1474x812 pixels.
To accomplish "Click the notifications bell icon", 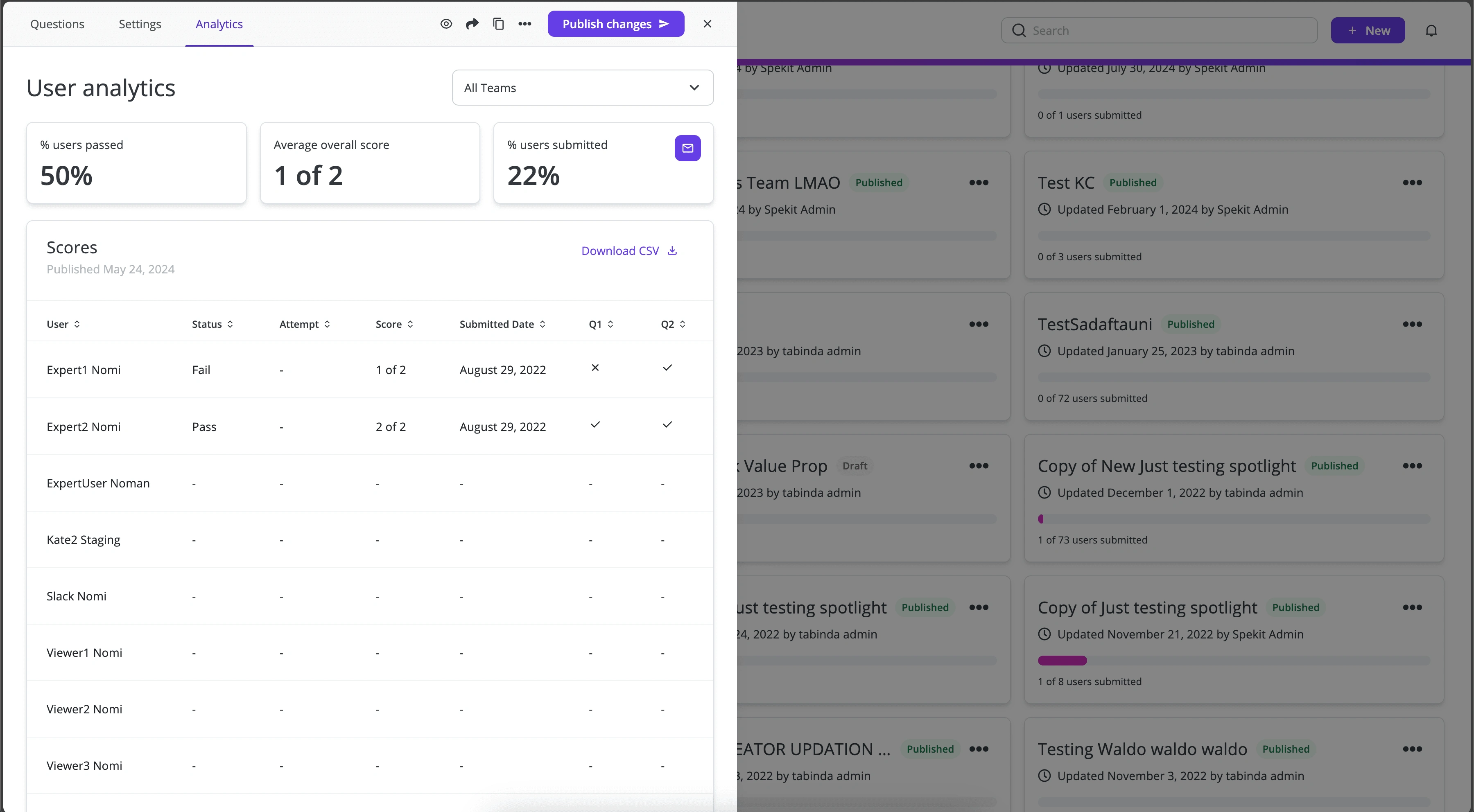I will (1432, 30).
